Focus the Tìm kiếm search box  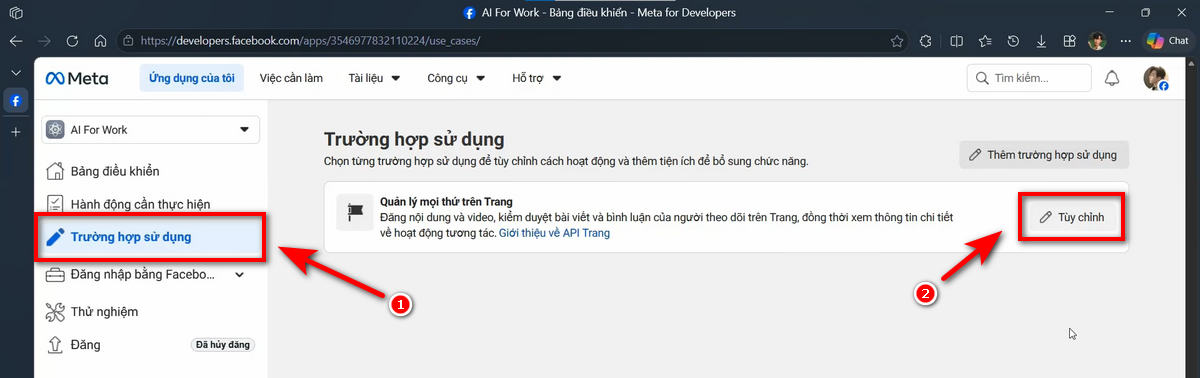click(x=1029, y=78)
